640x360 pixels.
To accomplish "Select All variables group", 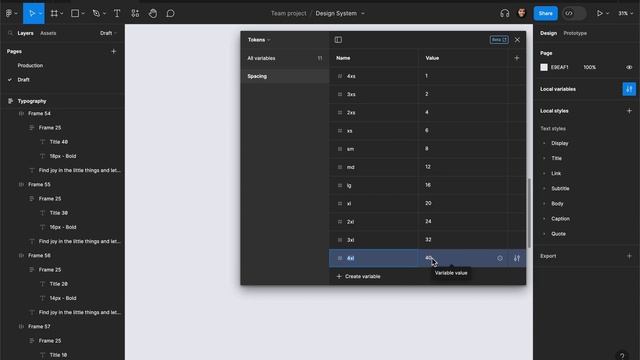I will (285, 58).
